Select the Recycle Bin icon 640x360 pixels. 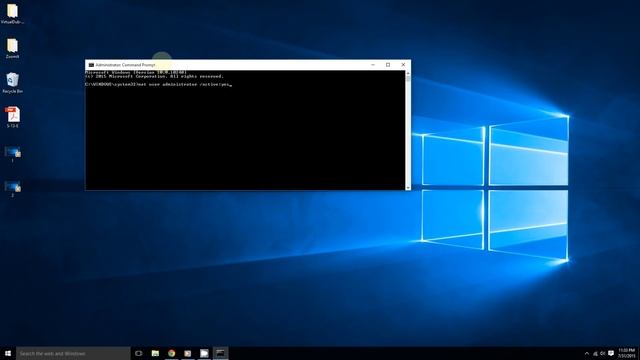(12, 83)
